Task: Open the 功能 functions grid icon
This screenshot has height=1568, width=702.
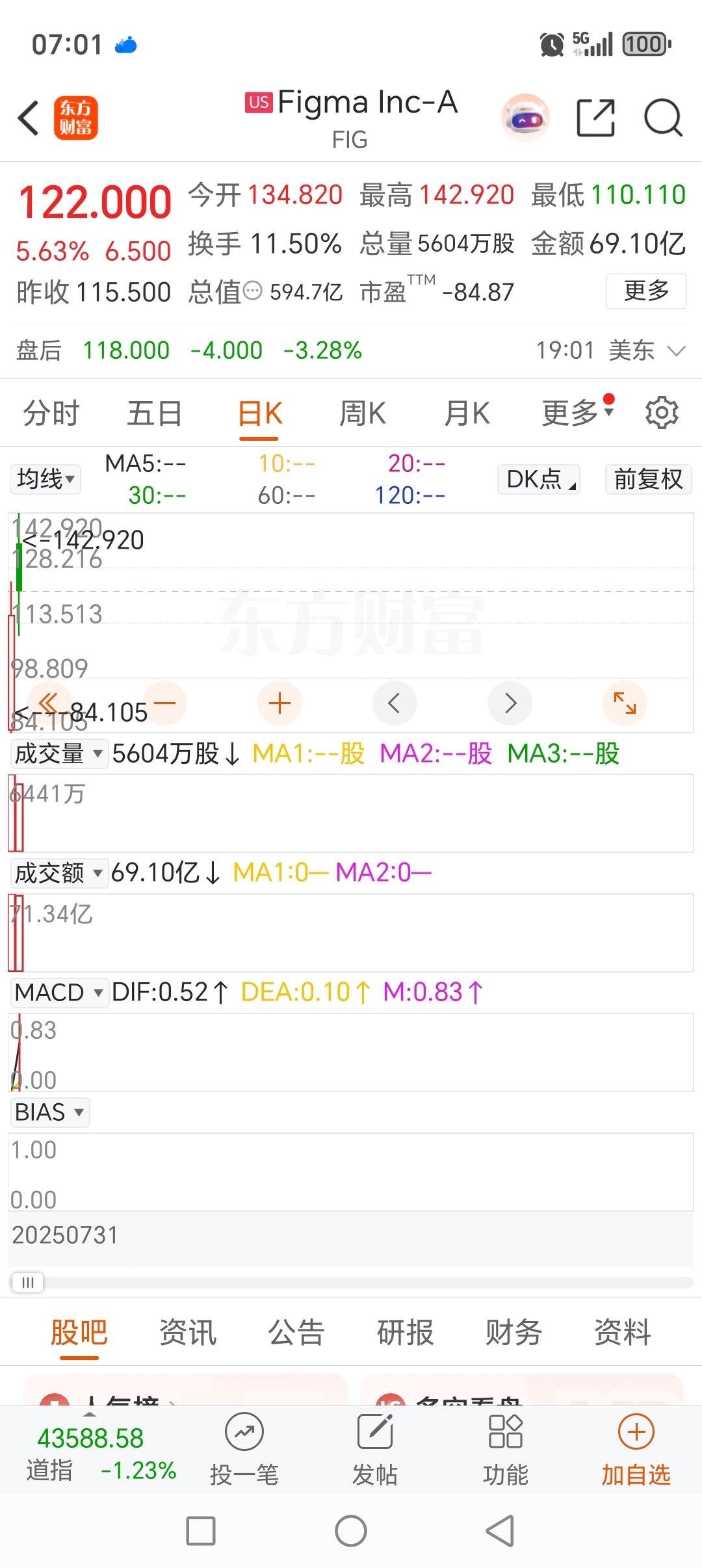Action: coord(506,1431)
